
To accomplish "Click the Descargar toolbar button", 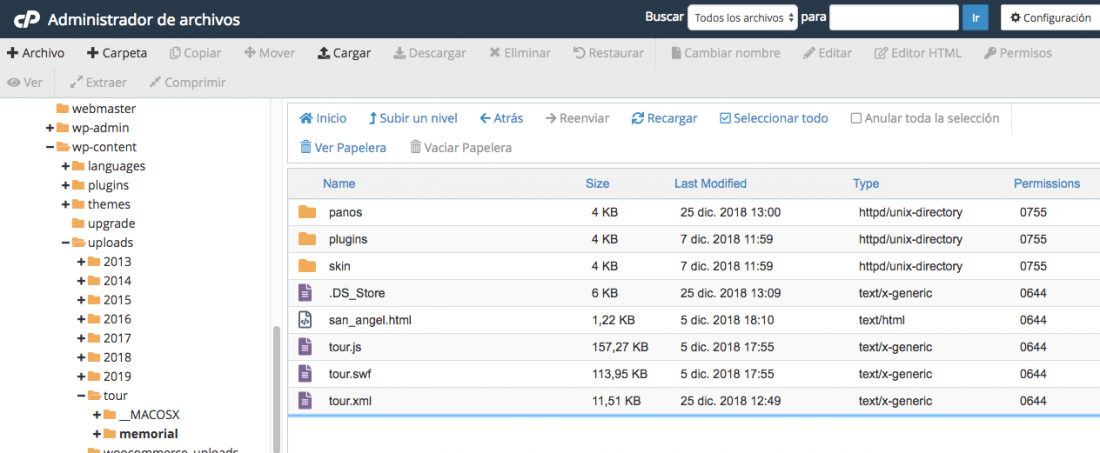I will tap(429, 53).
